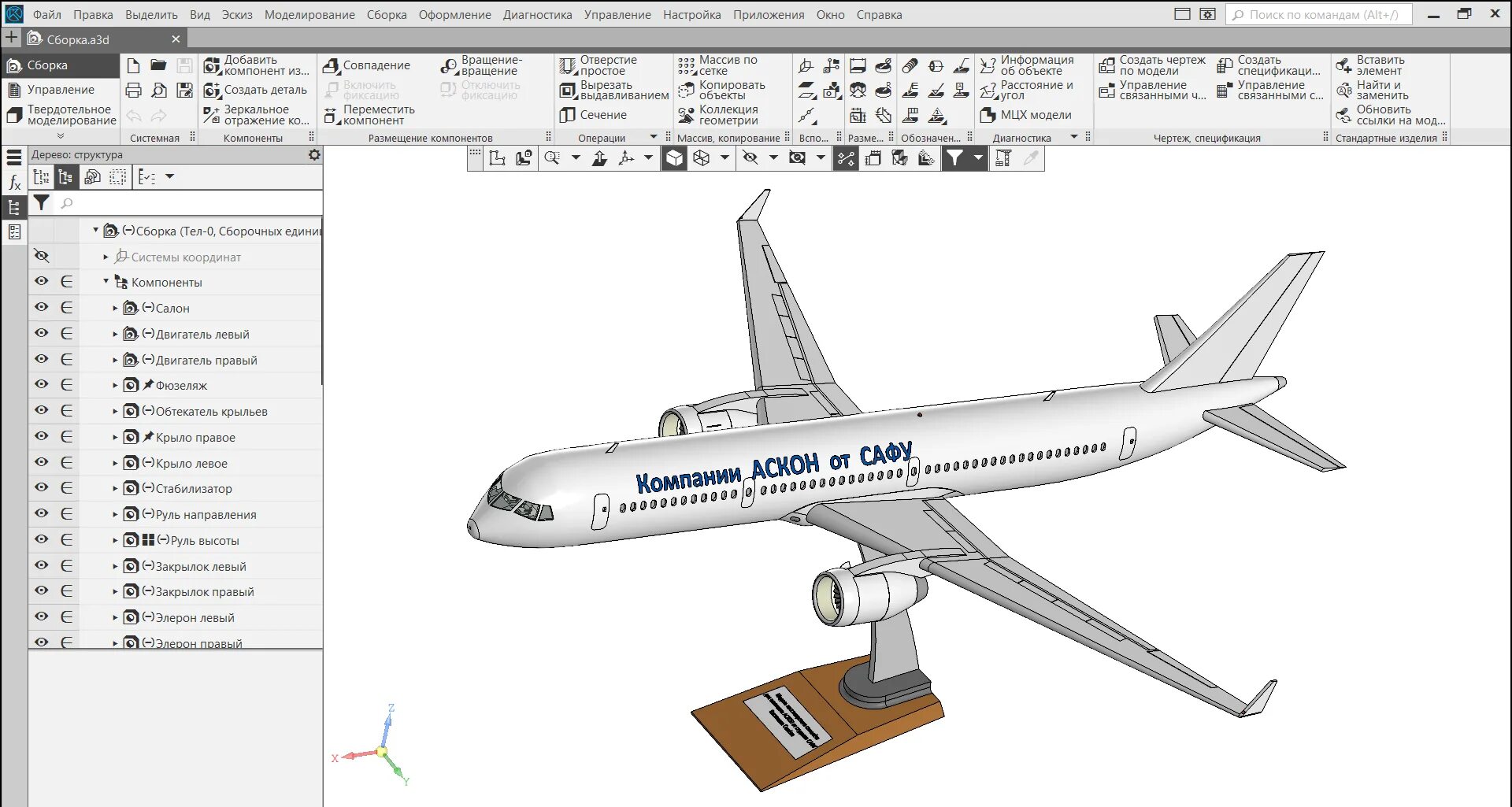
Task: Select Hole simple (Отверстие простое) tool
Action: 598,65
